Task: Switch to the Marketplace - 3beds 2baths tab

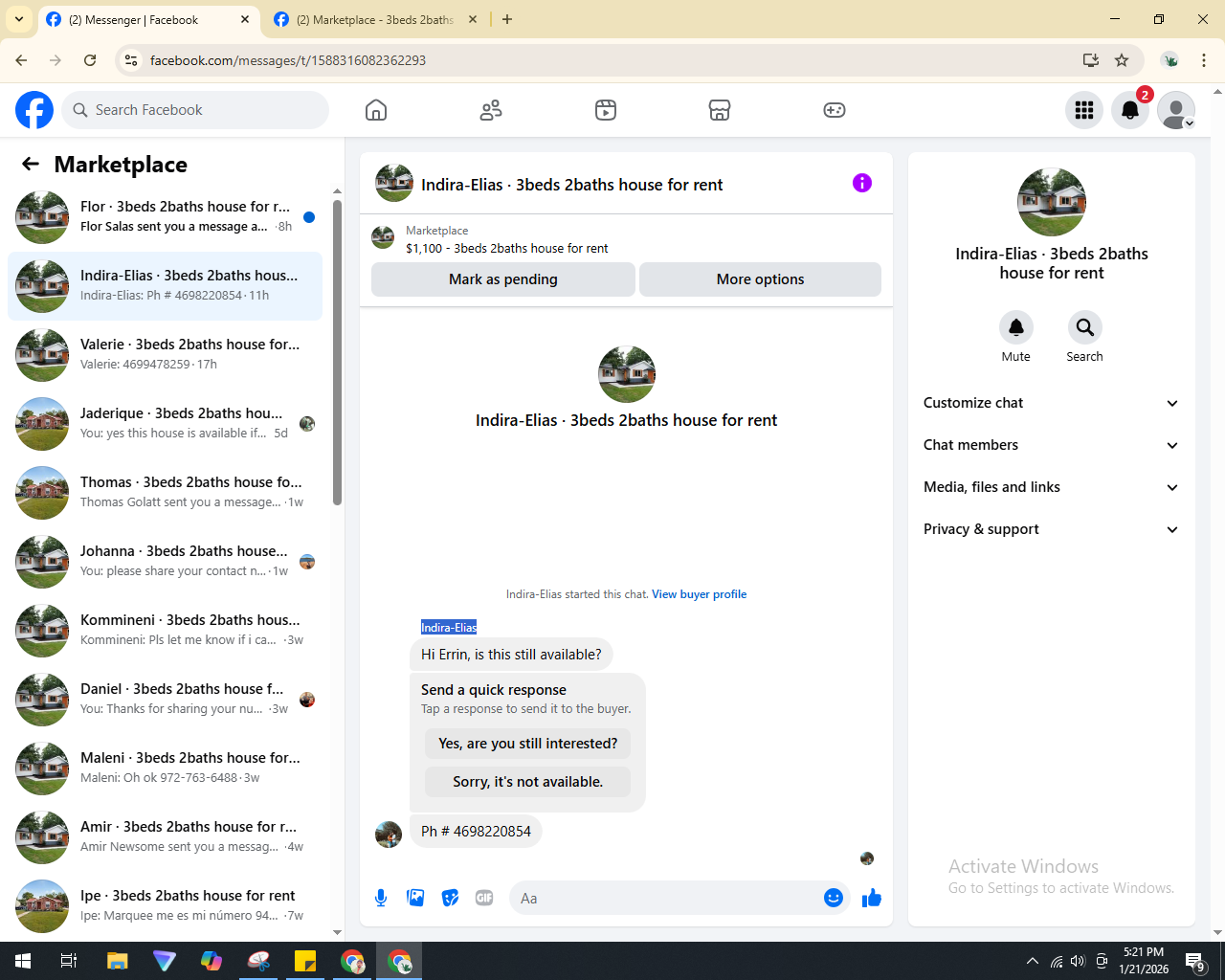Action: click(x=376, y=19)
